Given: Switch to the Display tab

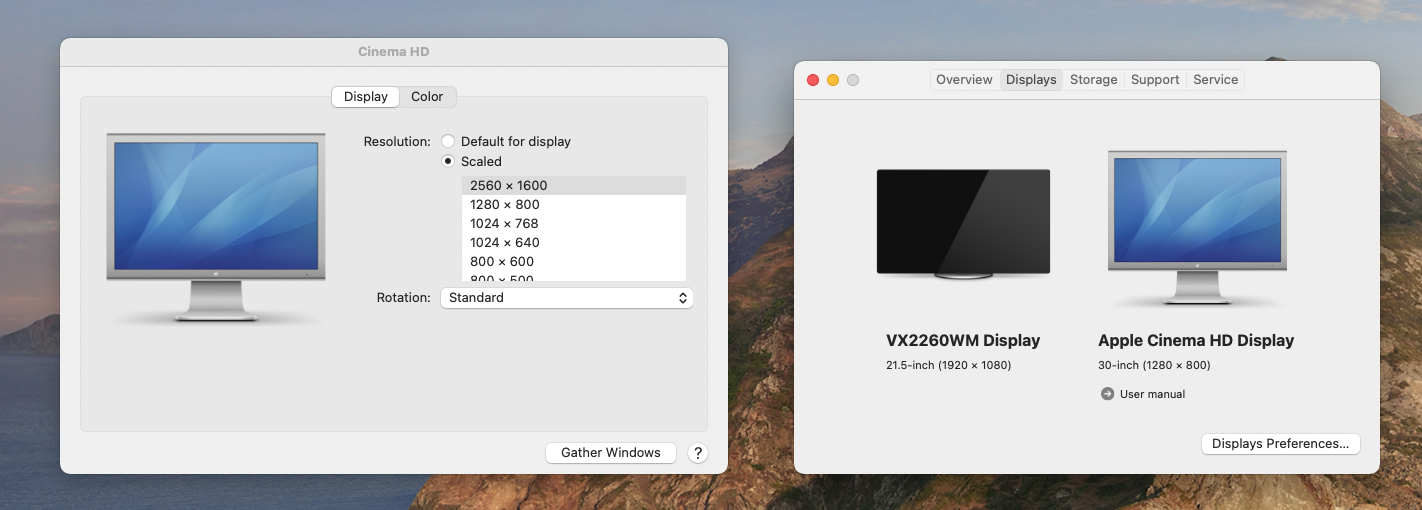Looking at the screenshot, I should click(x=366, y=97).
